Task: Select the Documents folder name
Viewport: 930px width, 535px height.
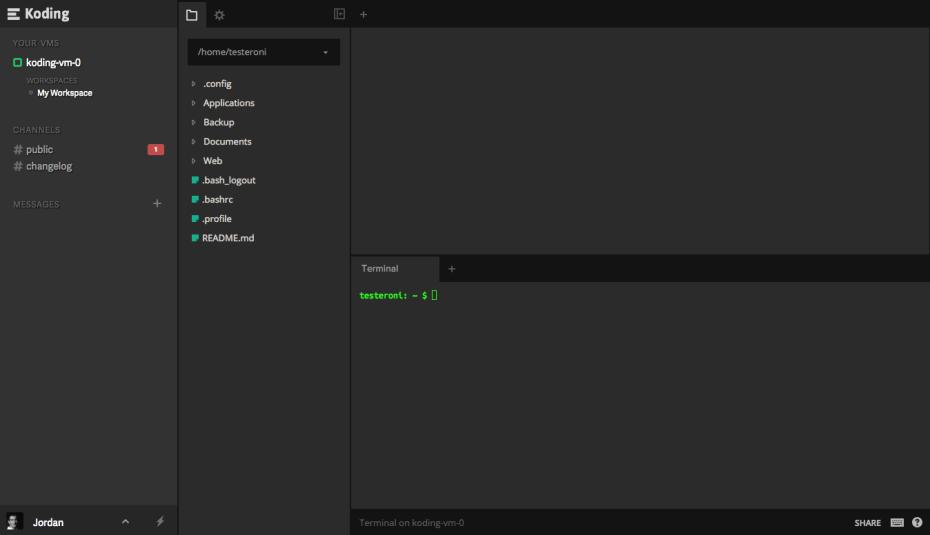Action: 227,142
